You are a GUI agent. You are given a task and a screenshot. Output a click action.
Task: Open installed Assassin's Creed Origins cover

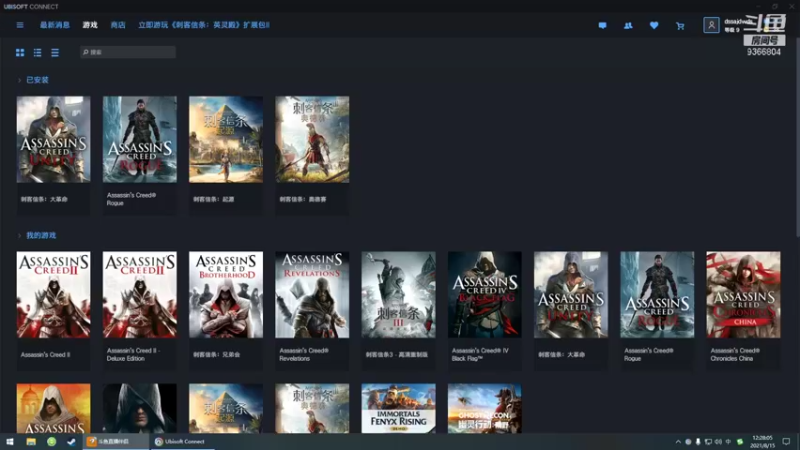[x=226, y=139]
